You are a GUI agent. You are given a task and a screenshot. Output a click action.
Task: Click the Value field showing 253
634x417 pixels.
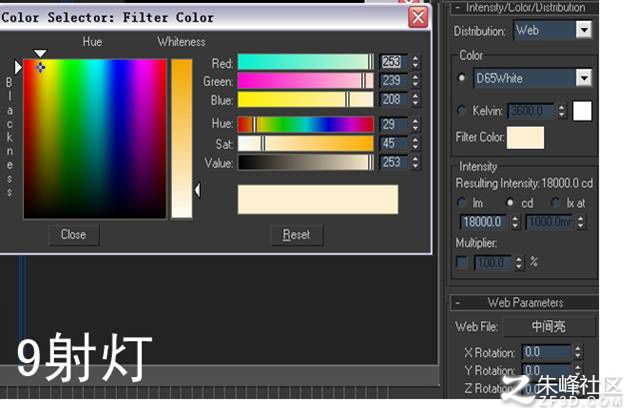tap(393, 162)
